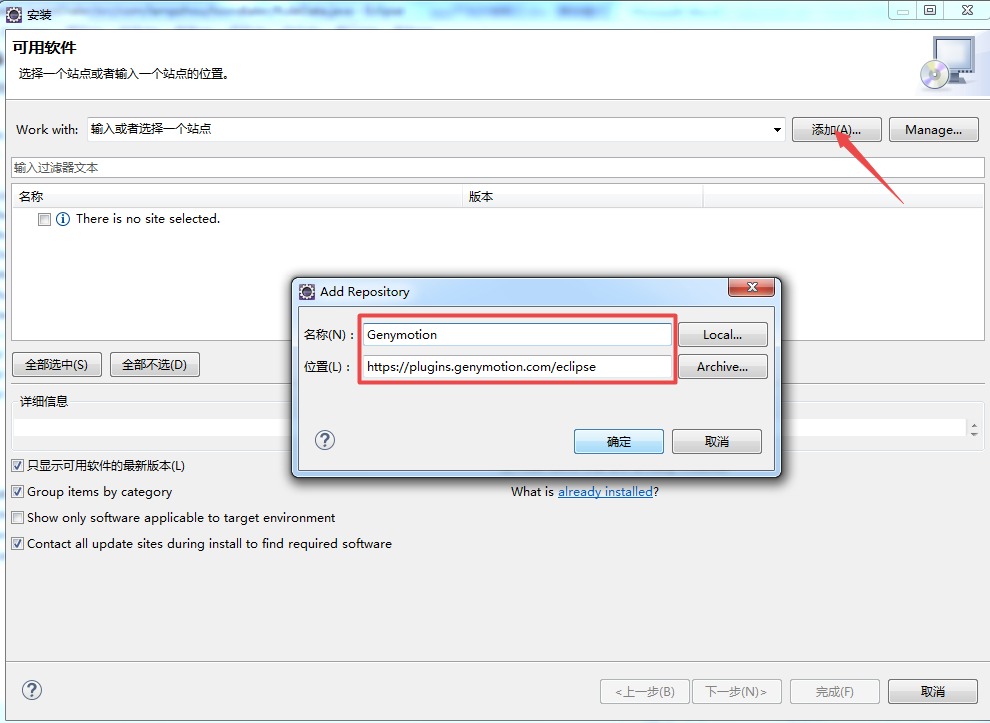Confirm with the 确定 button
Screen dimensions: 990x723
tap(619, 441)
